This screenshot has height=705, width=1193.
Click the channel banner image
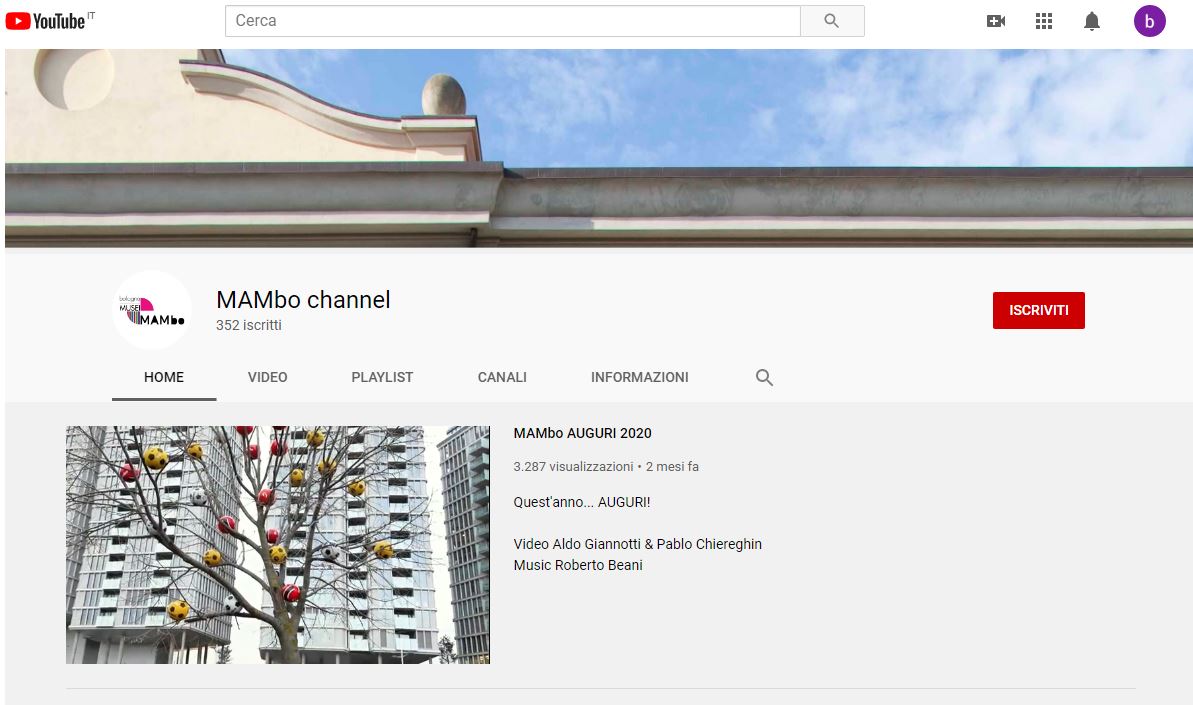tap(598, 148)
